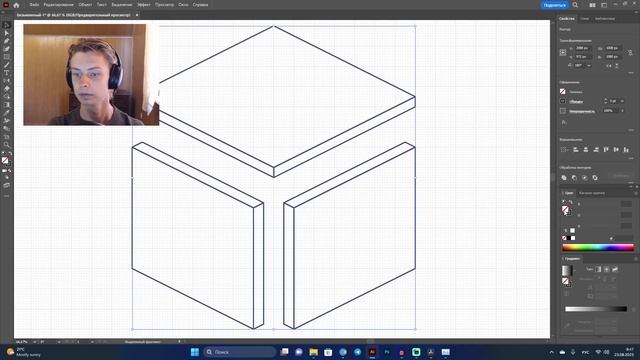Open the Arrange Documents icon

pyautogui.click(x=592, y=5)
